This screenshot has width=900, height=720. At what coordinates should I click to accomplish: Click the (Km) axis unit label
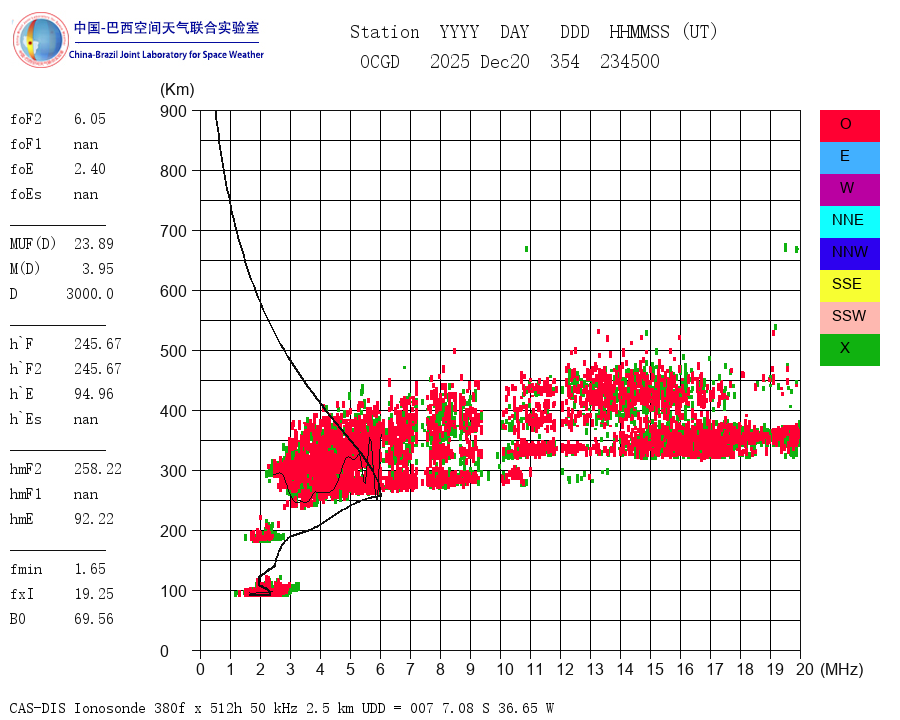pyautogui.click(x=177, y=90)
